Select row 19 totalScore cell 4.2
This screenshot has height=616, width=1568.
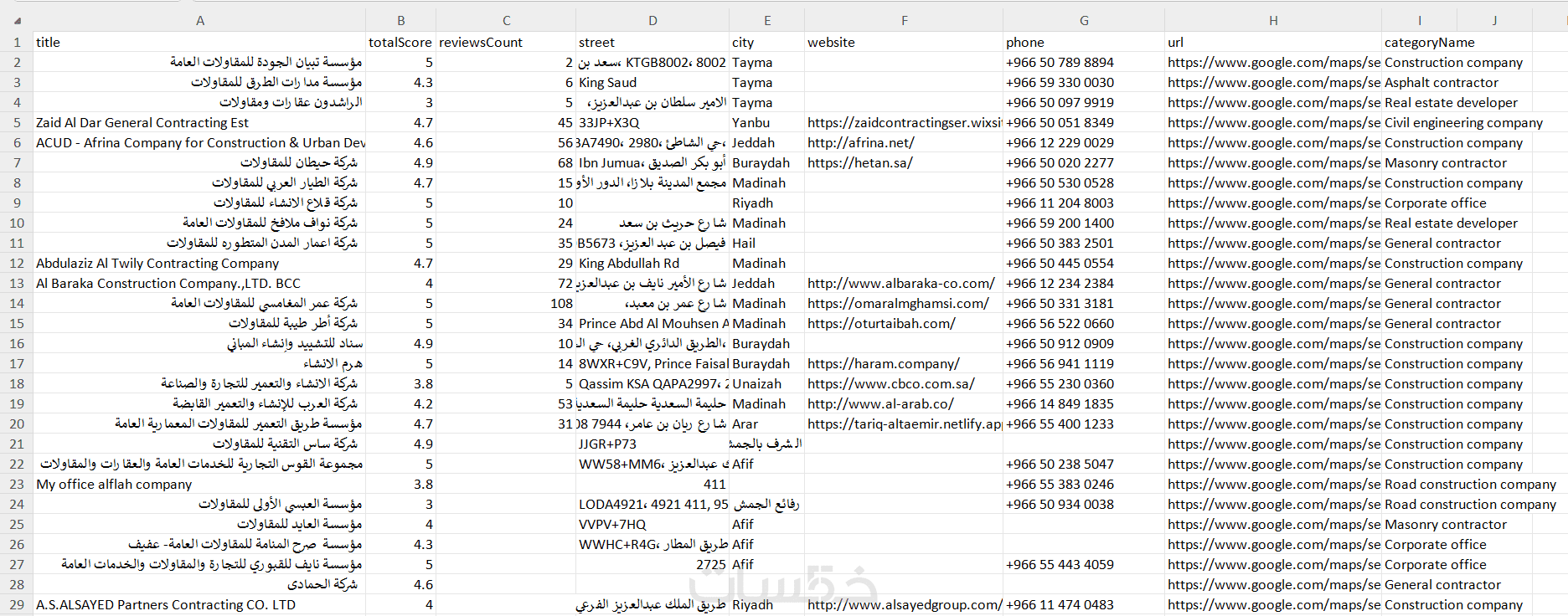pos(400,403)
